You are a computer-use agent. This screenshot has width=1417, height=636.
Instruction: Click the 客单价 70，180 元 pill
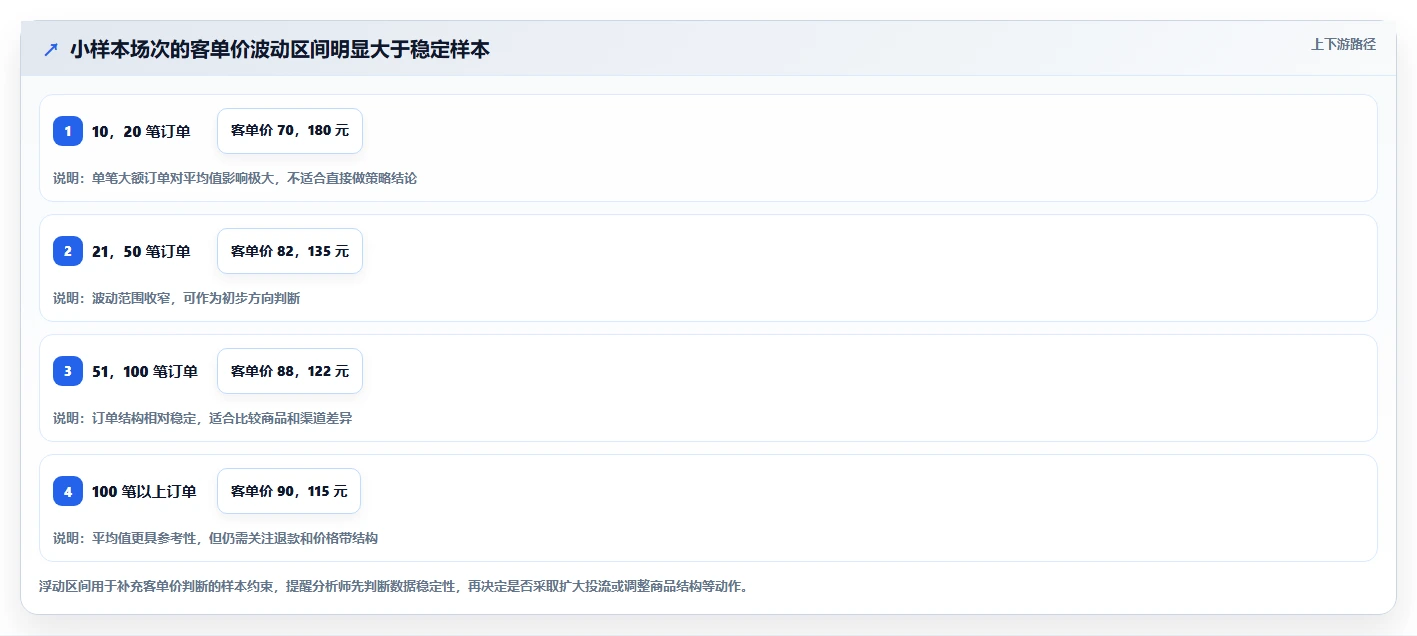pyautogui.click(x=290, y=131)
